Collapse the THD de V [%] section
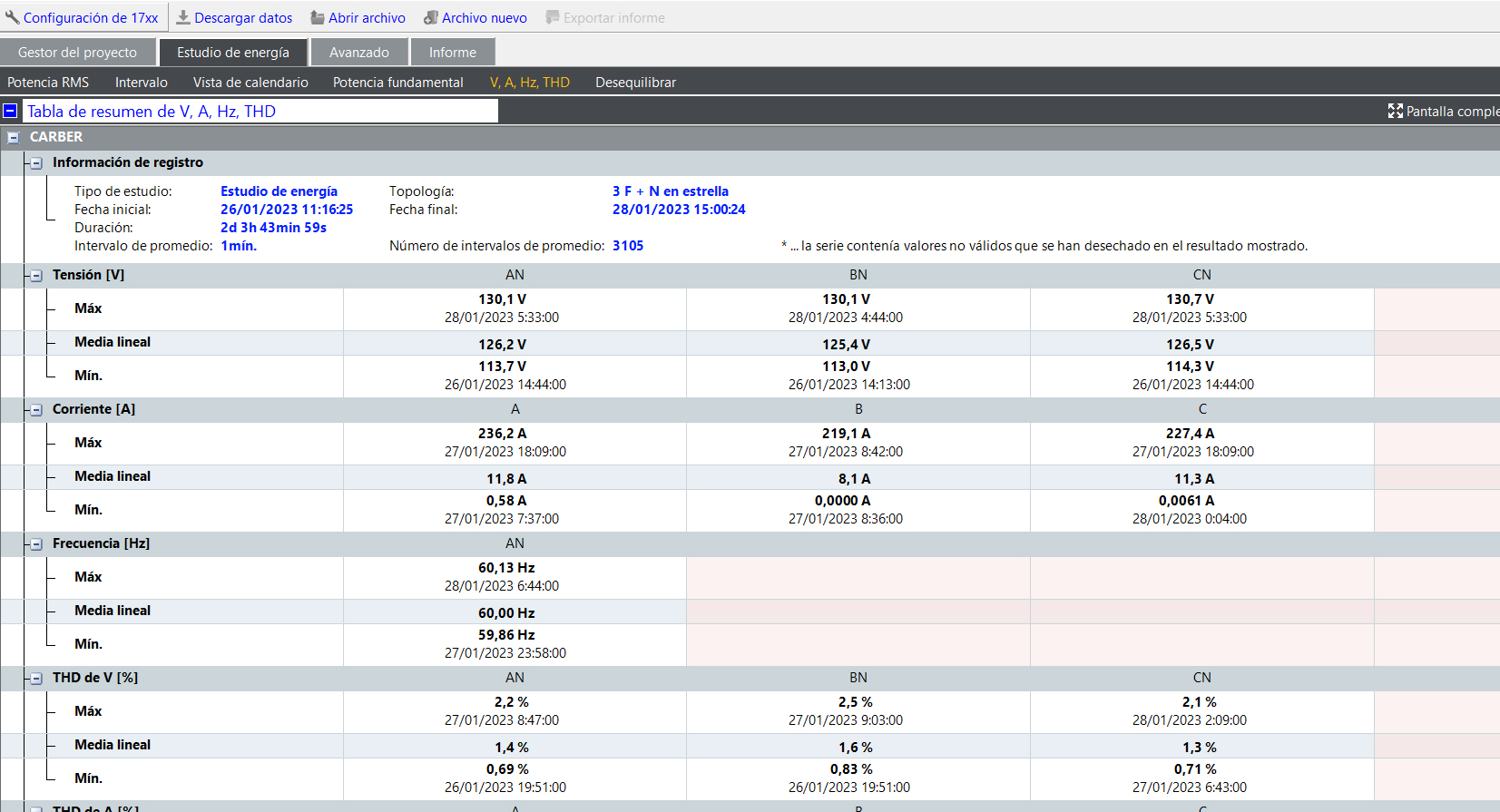Screen dimensions: 1500x812 coord(36,679)
